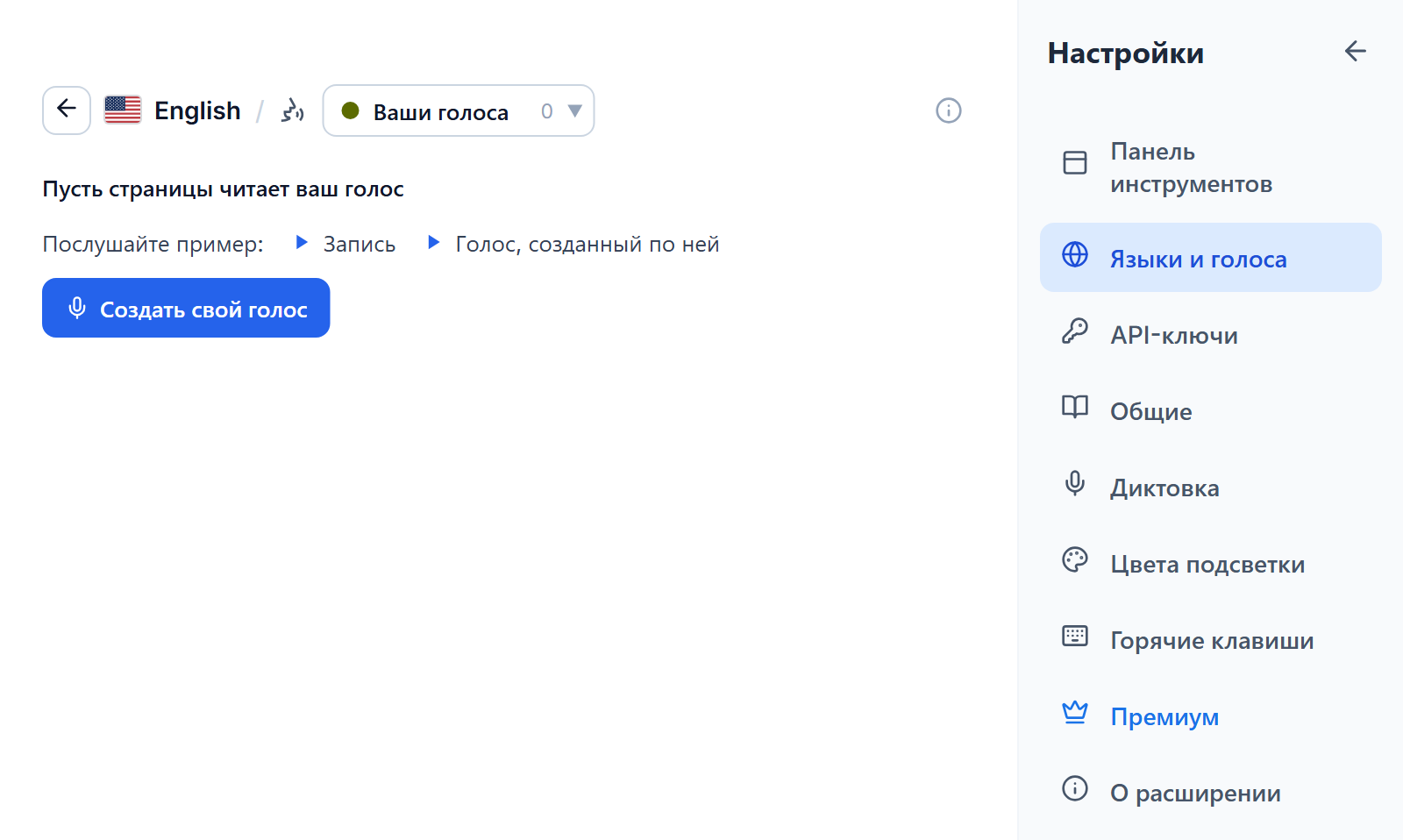This screenshot has width=1403, height=840.
Task: Show Горячие клавиши settings
Action: [x=1211, y=639]
